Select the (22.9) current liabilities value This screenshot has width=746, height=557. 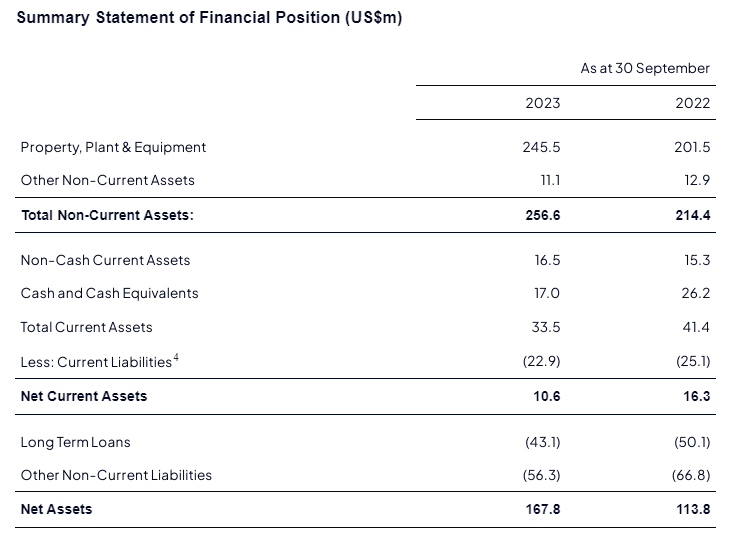pos(541,362)
